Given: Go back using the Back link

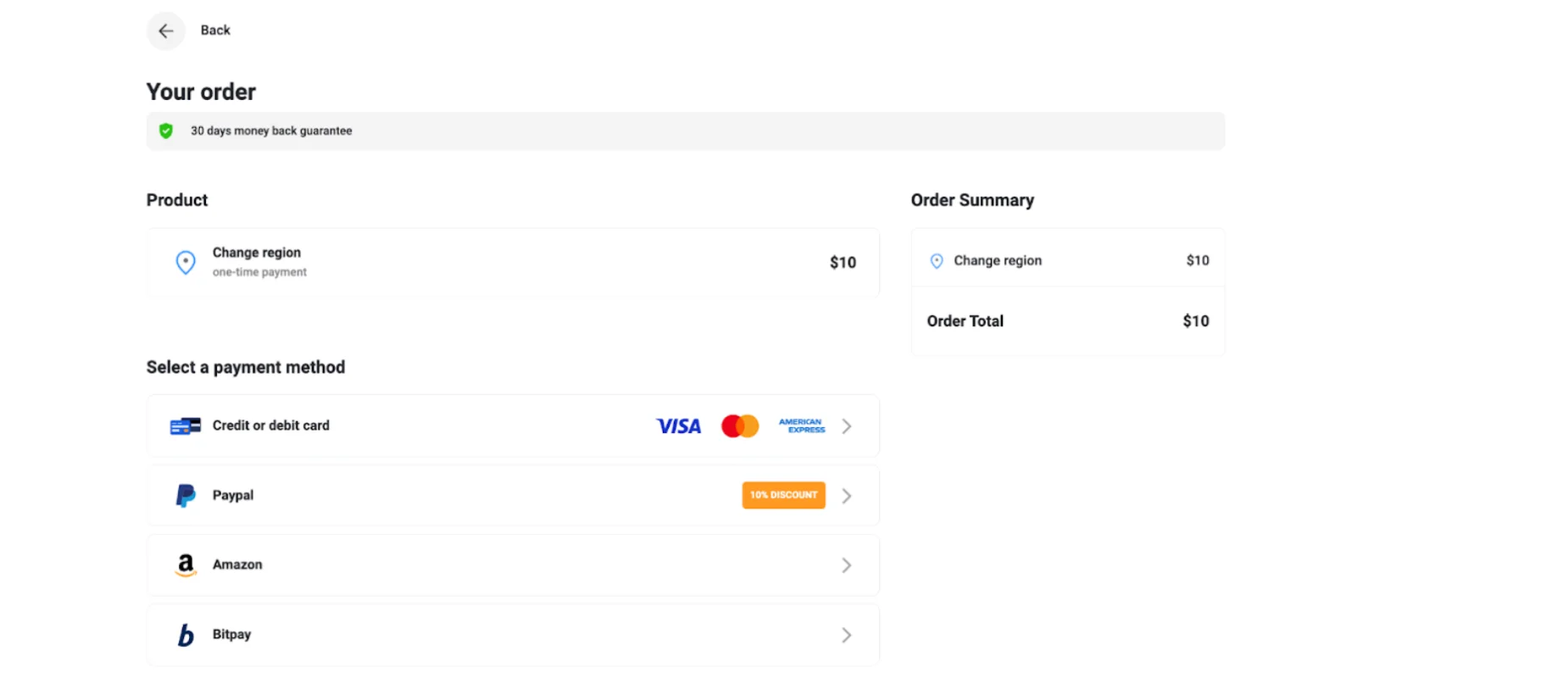Looking at the screenshot, I should pos(215,31).
